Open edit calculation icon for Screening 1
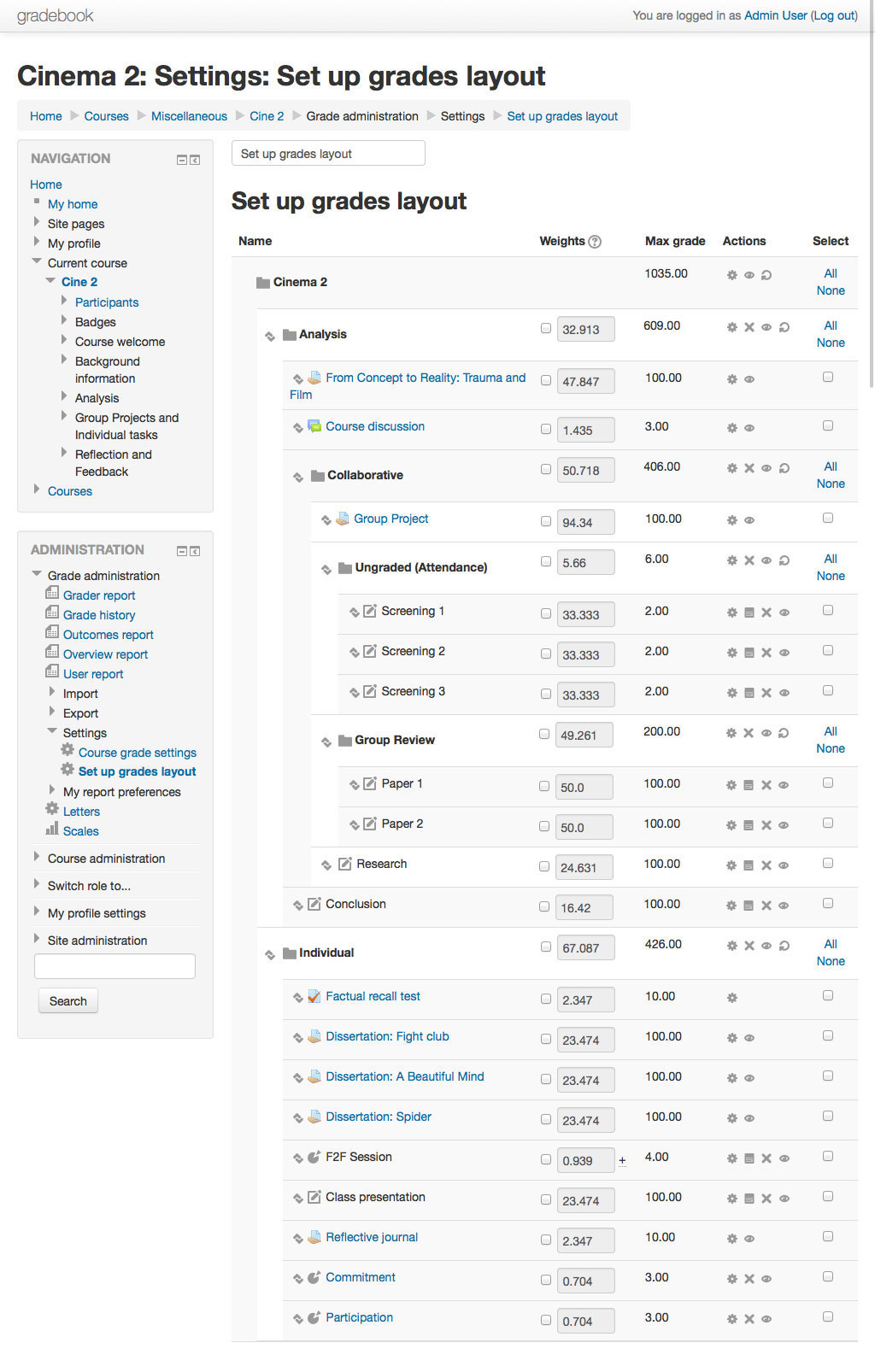This screenshot has height=1372, width=875. [x=749, y=613]
